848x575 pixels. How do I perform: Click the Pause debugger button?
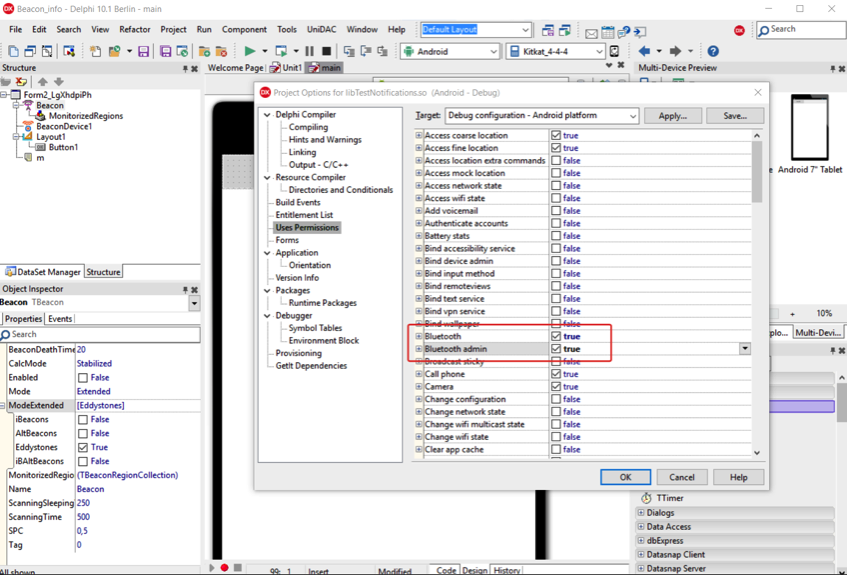(309, 51)
